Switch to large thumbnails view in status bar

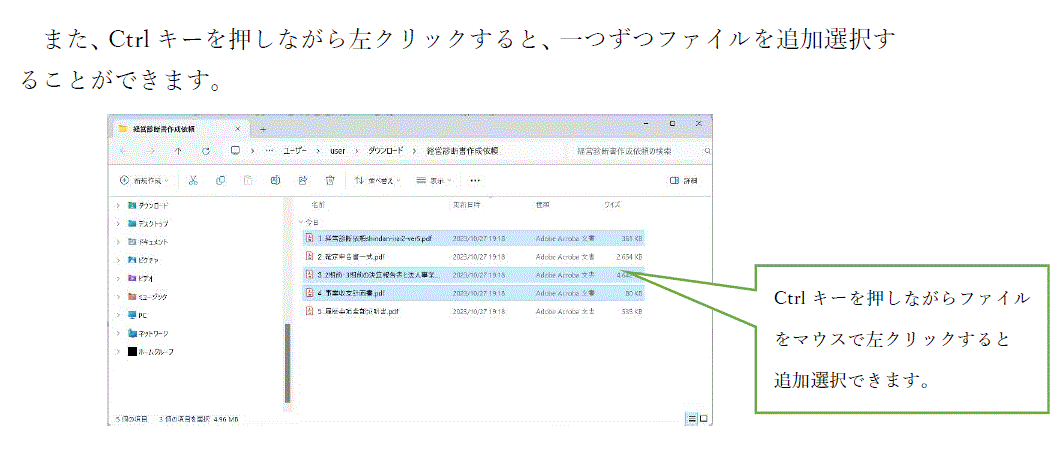click(703, 417)
